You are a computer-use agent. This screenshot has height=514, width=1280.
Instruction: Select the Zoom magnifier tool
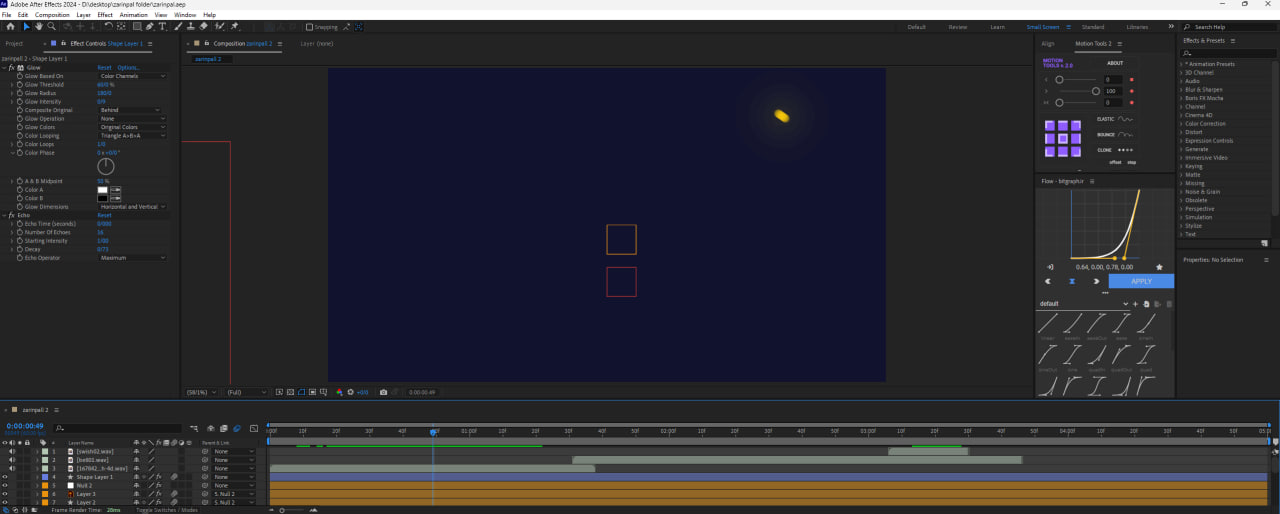[x=52, y=27]
